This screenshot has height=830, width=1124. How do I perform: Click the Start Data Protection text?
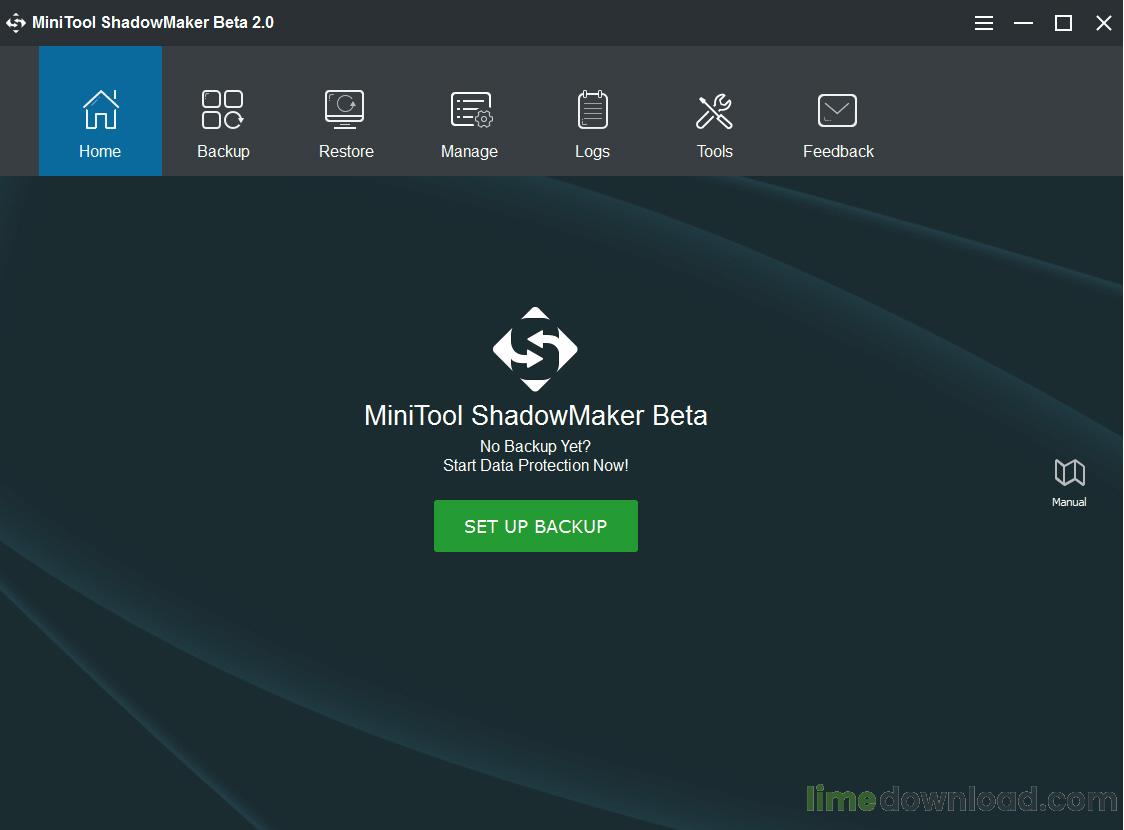tap(535, 465)
